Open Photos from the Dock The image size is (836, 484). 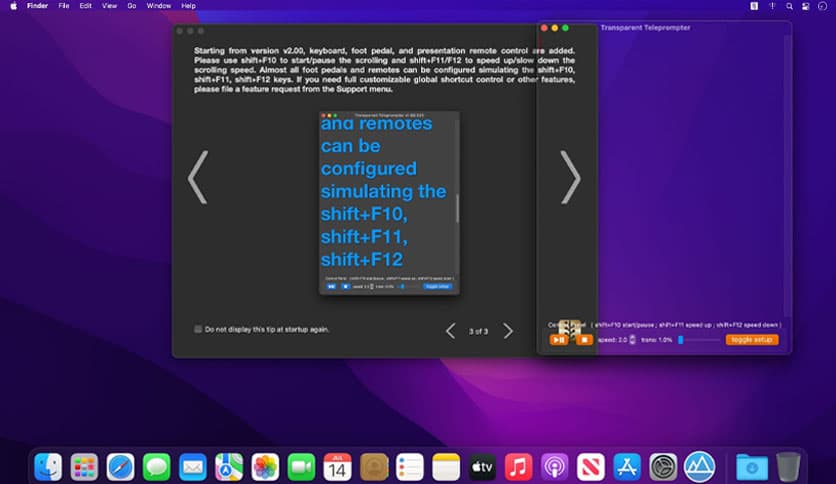tap(265, 467)
